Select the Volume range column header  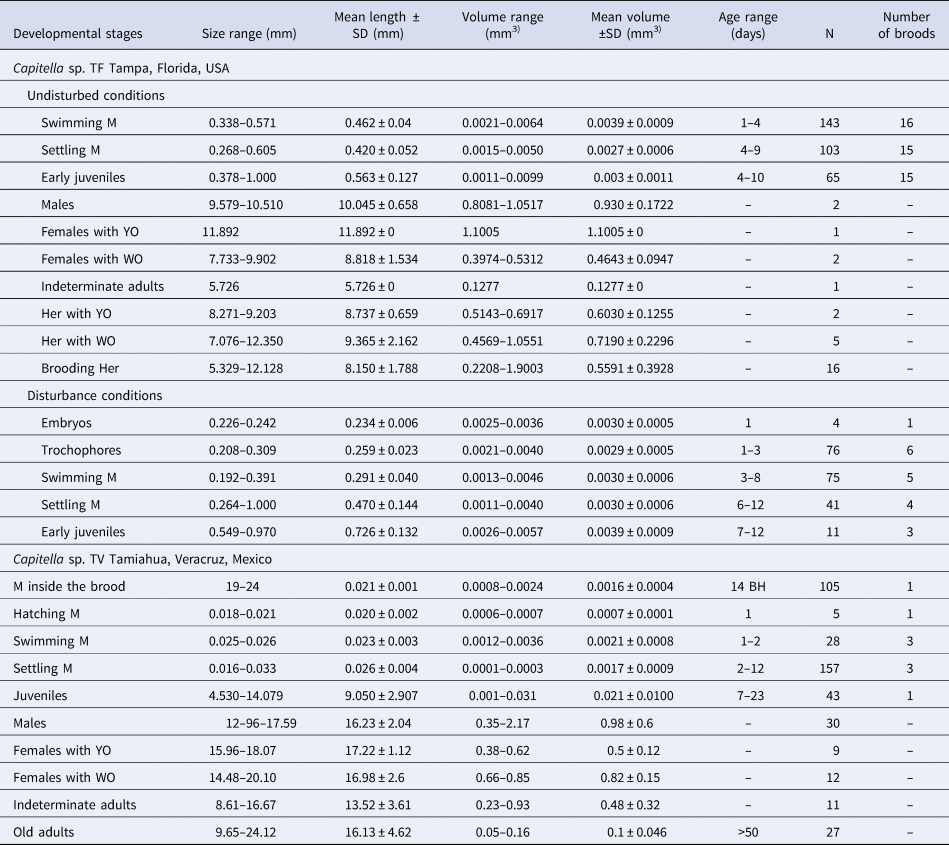[x=504, y=25]
